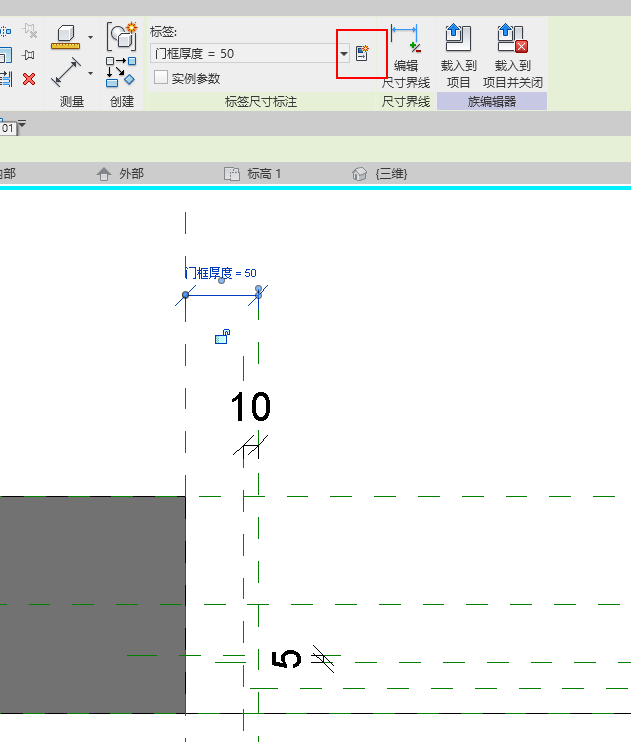Viewport: 631px width, 742px height.
Task: Open the 标签 label parameter dropdown arrow
Action: pos(344,53)
